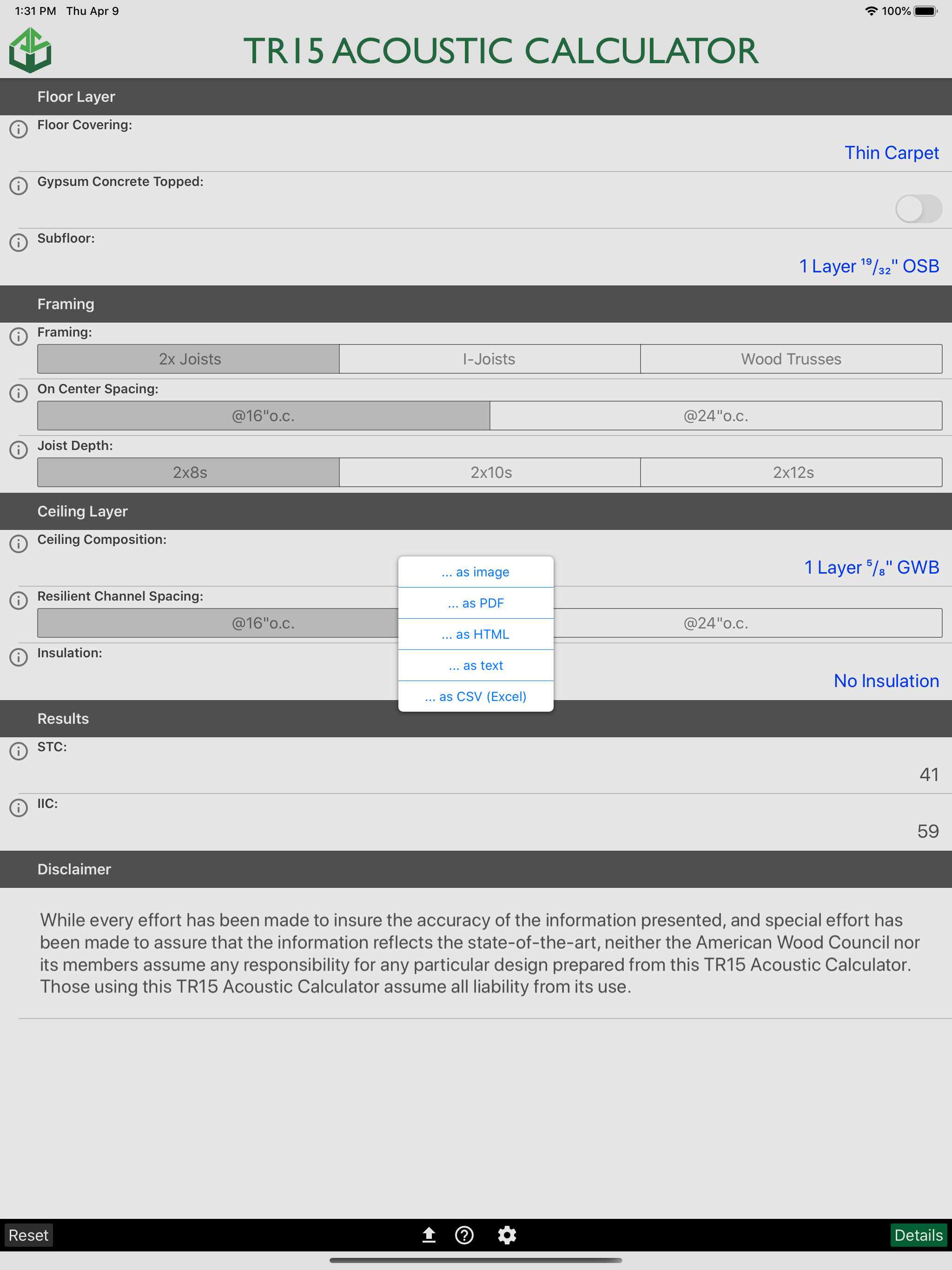Select Wood Trusses framing
This screenshot has width=952, height=1270.
click(x=791, y=359)
